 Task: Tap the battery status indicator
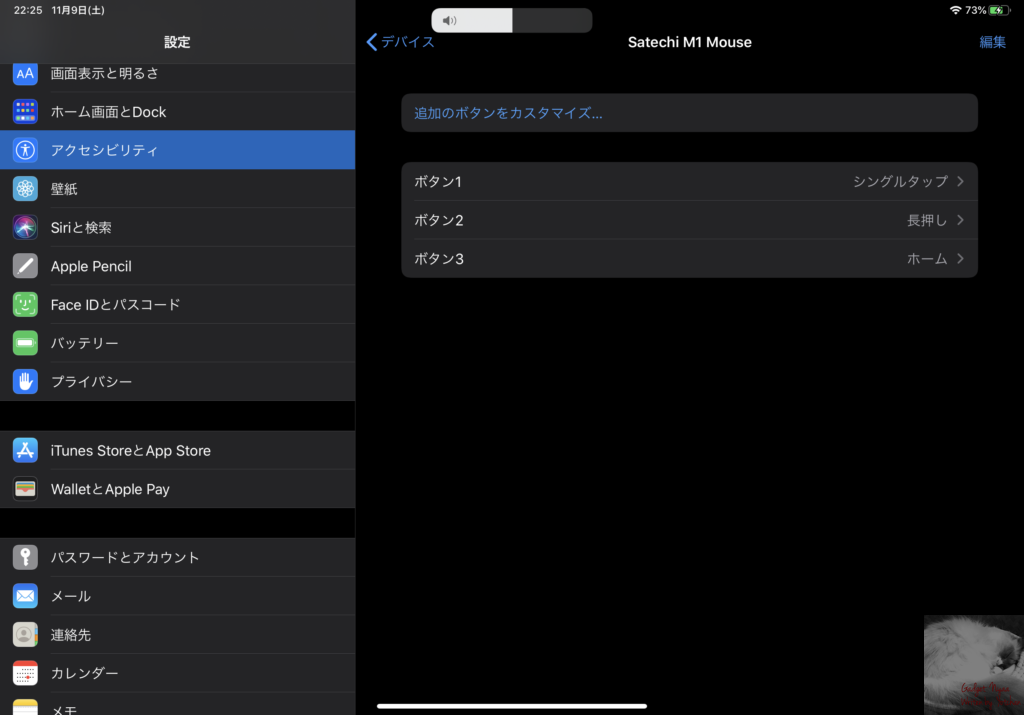point(999,10)
